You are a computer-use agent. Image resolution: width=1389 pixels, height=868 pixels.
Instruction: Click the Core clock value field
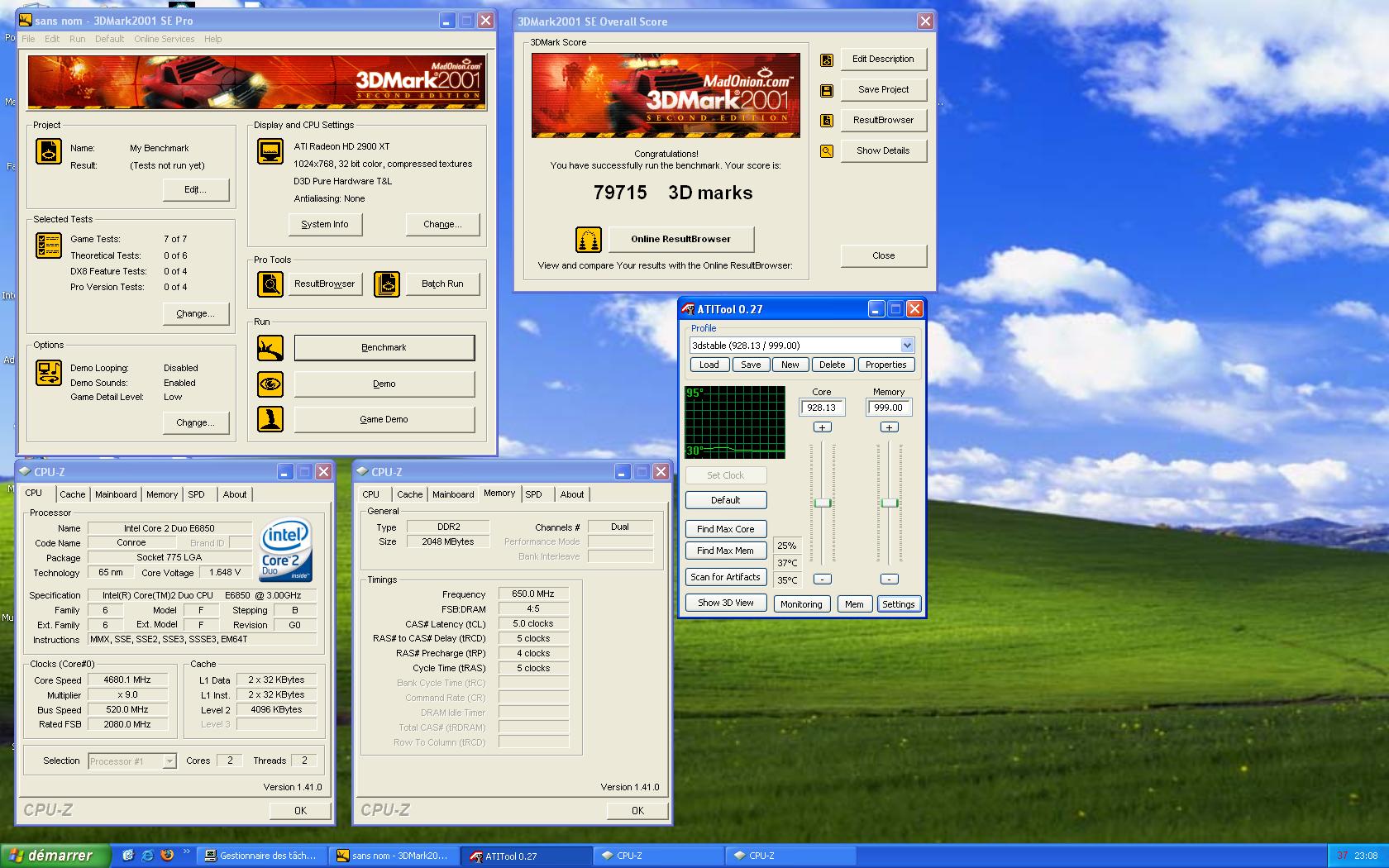click(x=822, y=408)
